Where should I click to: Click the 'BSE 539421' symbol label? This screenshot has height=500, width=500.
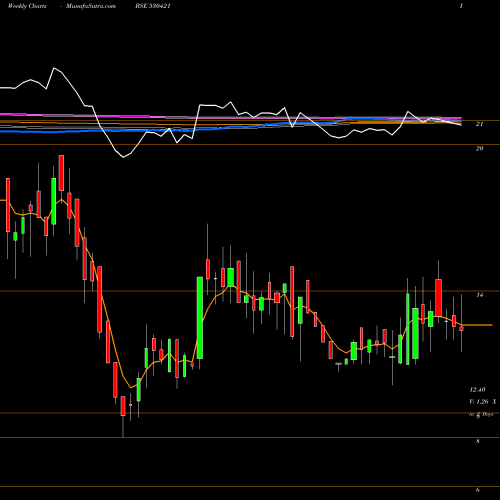tap(153, 6)
